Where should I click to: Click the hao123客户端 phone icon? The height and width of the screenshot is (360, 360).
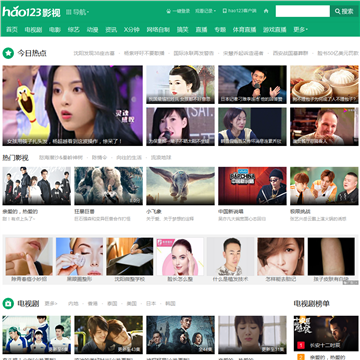225,11
